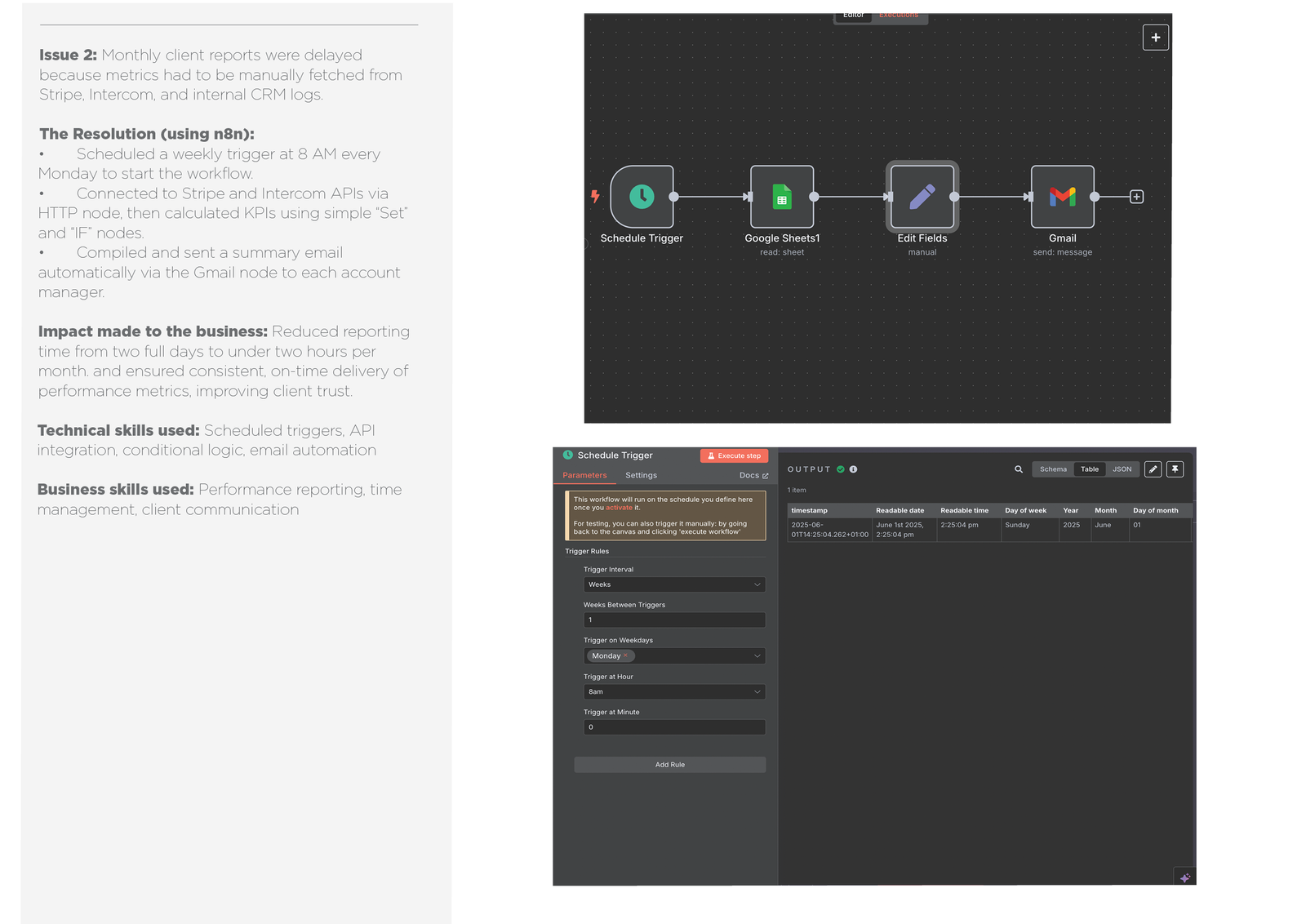1306x924 pixels.
Task: Click the Gmail node icon
Action: [1062, 197]
